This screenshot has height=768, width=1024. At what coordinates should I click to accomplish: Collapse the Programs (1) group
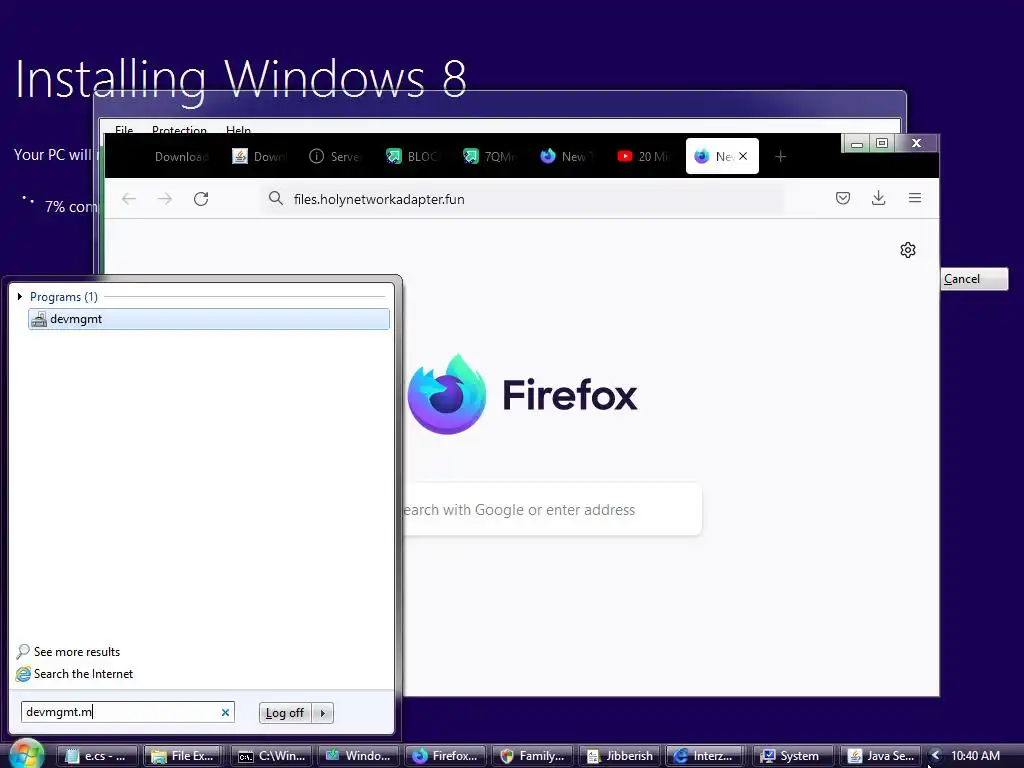click(20, 296)
